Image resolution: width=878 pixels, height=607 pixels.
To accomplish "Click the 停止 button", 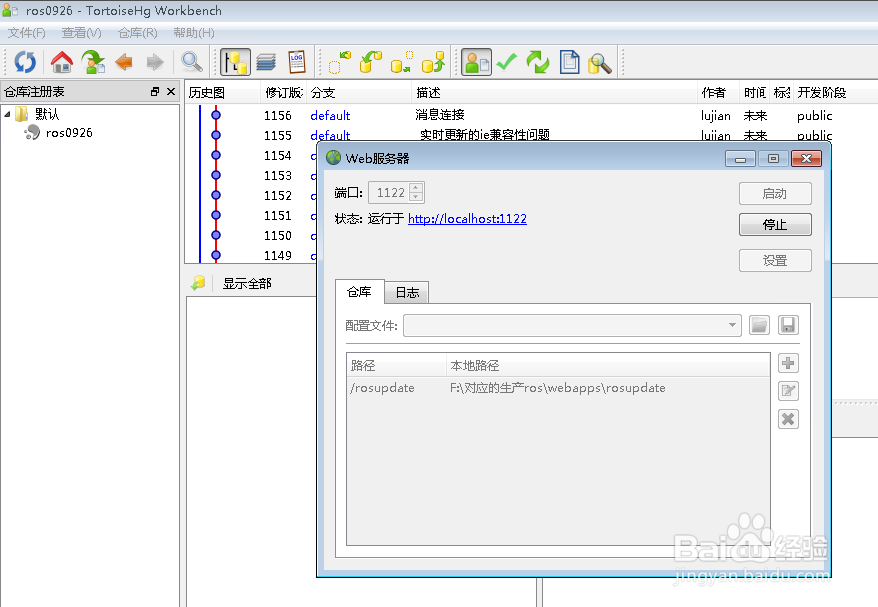I will click(x=775, y=225).
